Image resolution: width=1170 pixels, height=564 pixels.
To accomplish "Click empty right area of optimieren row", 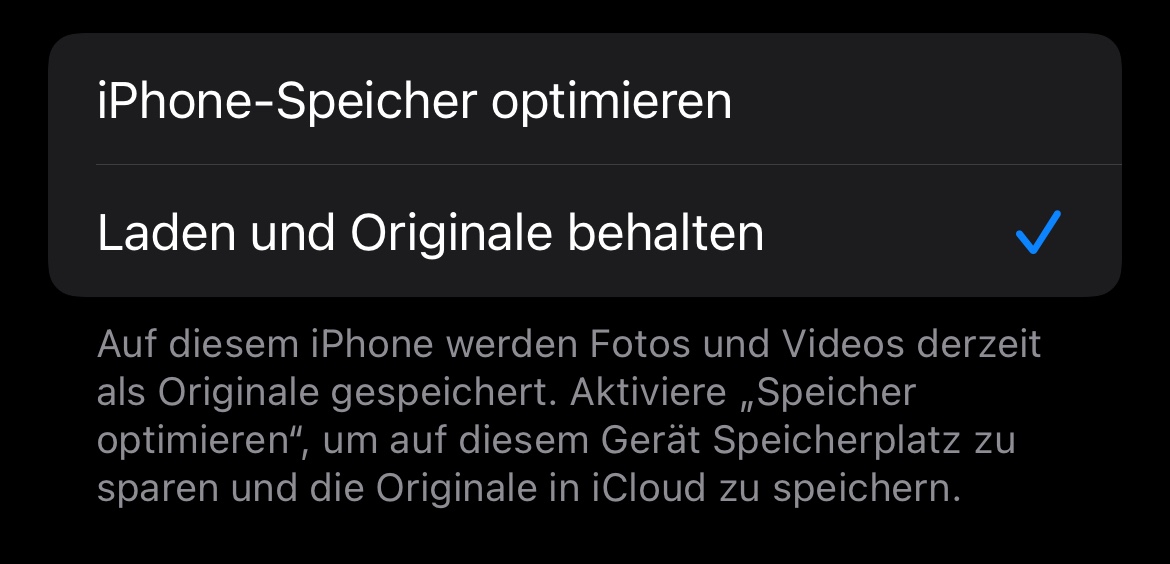I will (925, 99).
